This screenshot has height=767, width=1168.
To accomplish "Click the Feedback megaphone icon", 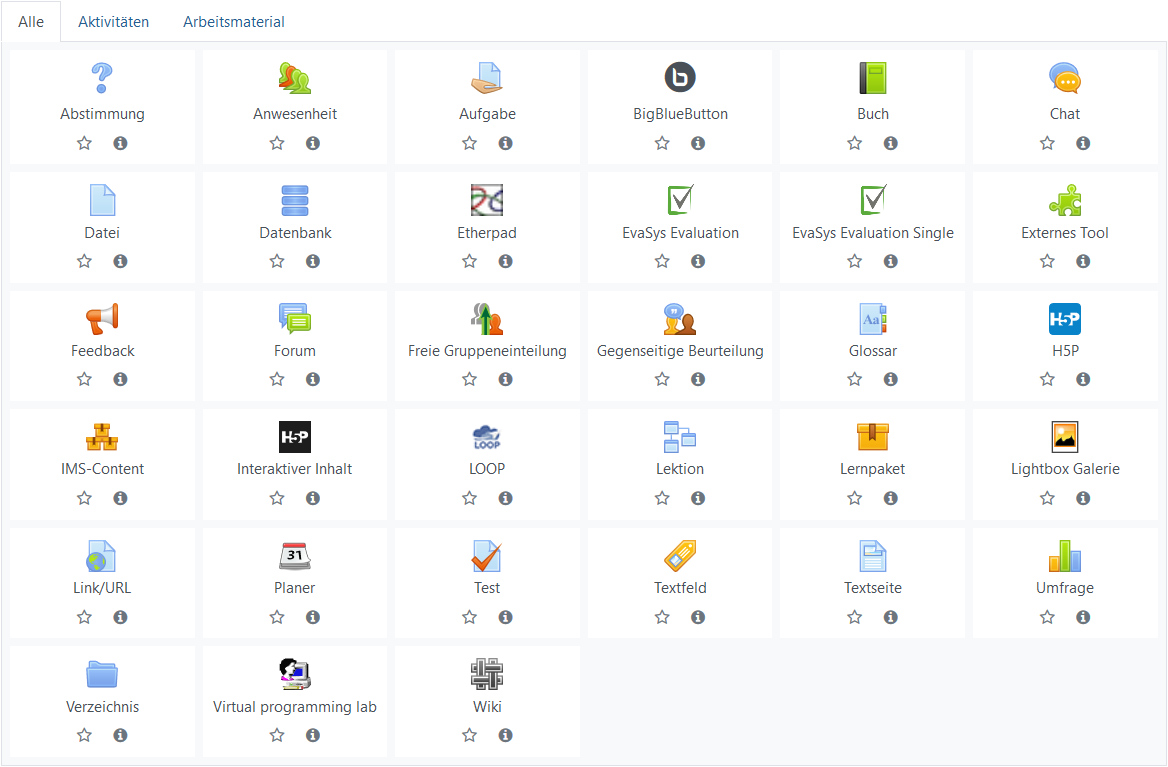I will click(102, 319).
